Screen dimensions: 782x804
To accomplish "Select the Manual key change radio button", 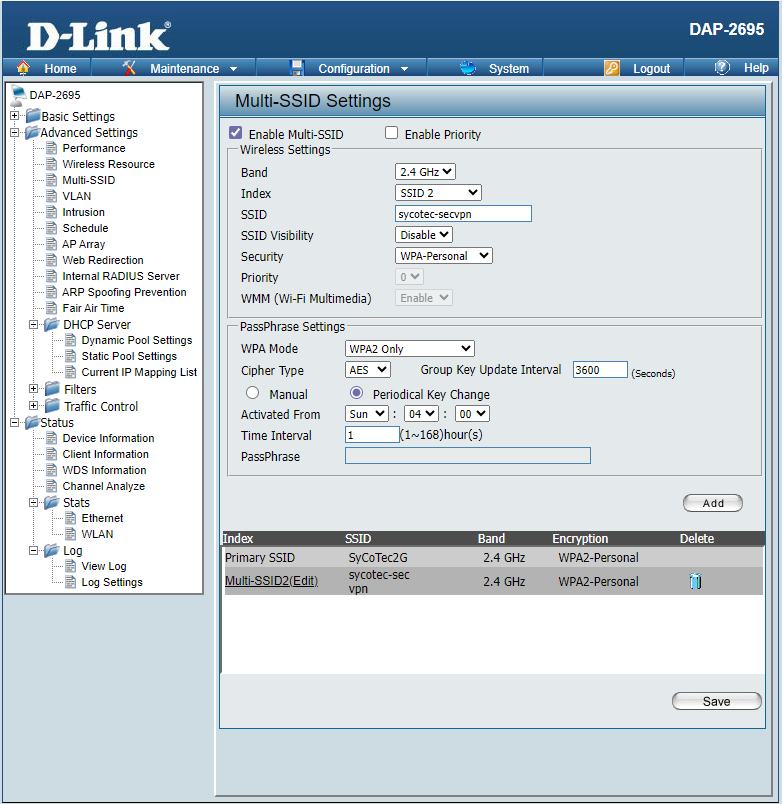I will pos(253,394).
